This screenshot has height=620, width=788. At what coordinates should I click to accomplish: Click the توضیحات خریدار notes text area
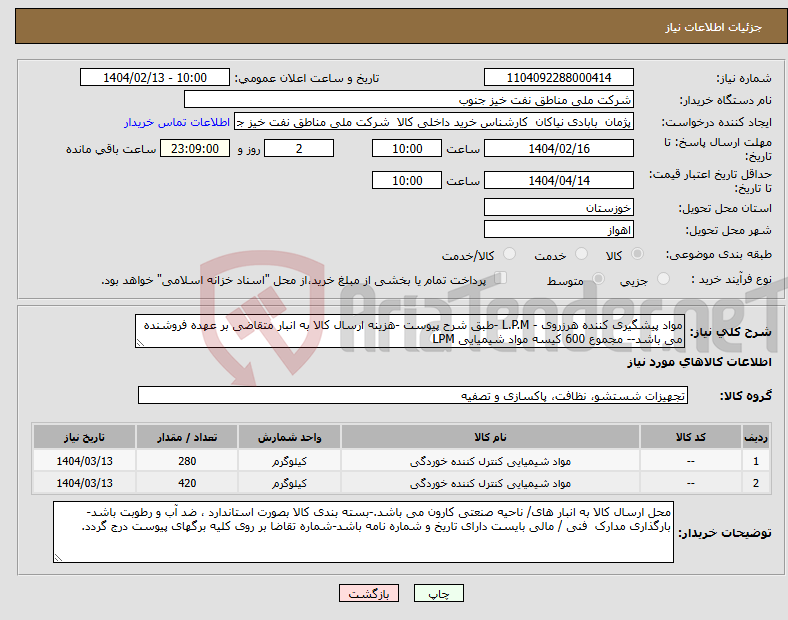click(363, 532)
